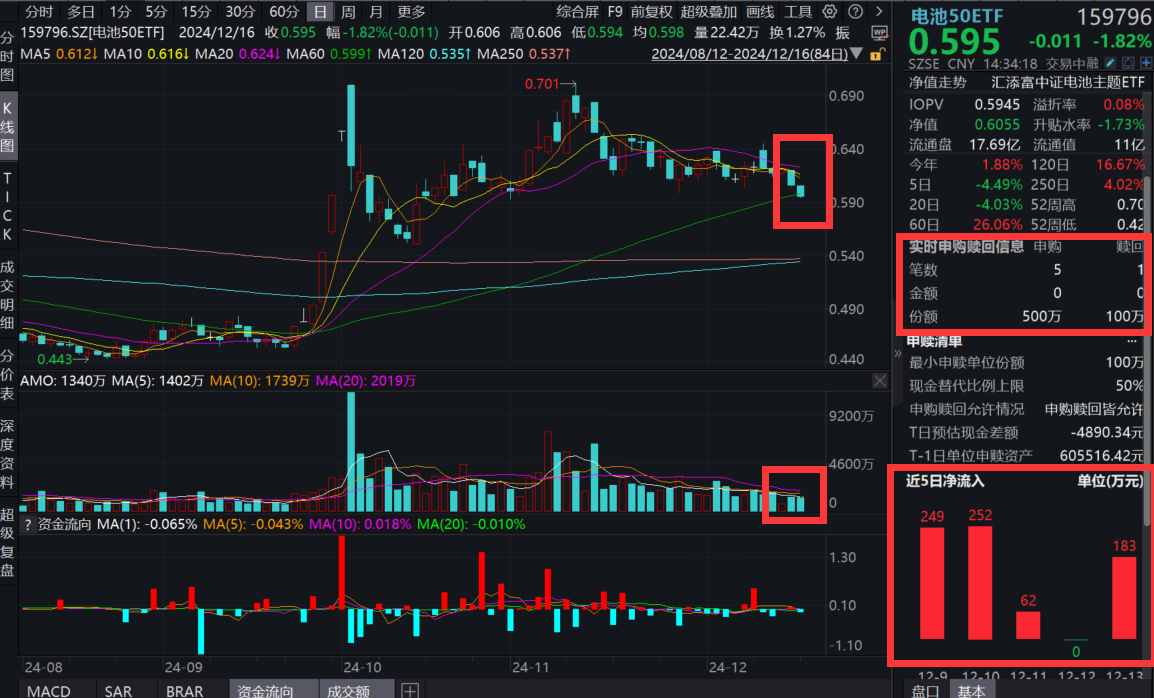Close the AMO volume sub-panel
This screenshot has width=1154, height=698.
pyautogui.click(x=879, y=381)
